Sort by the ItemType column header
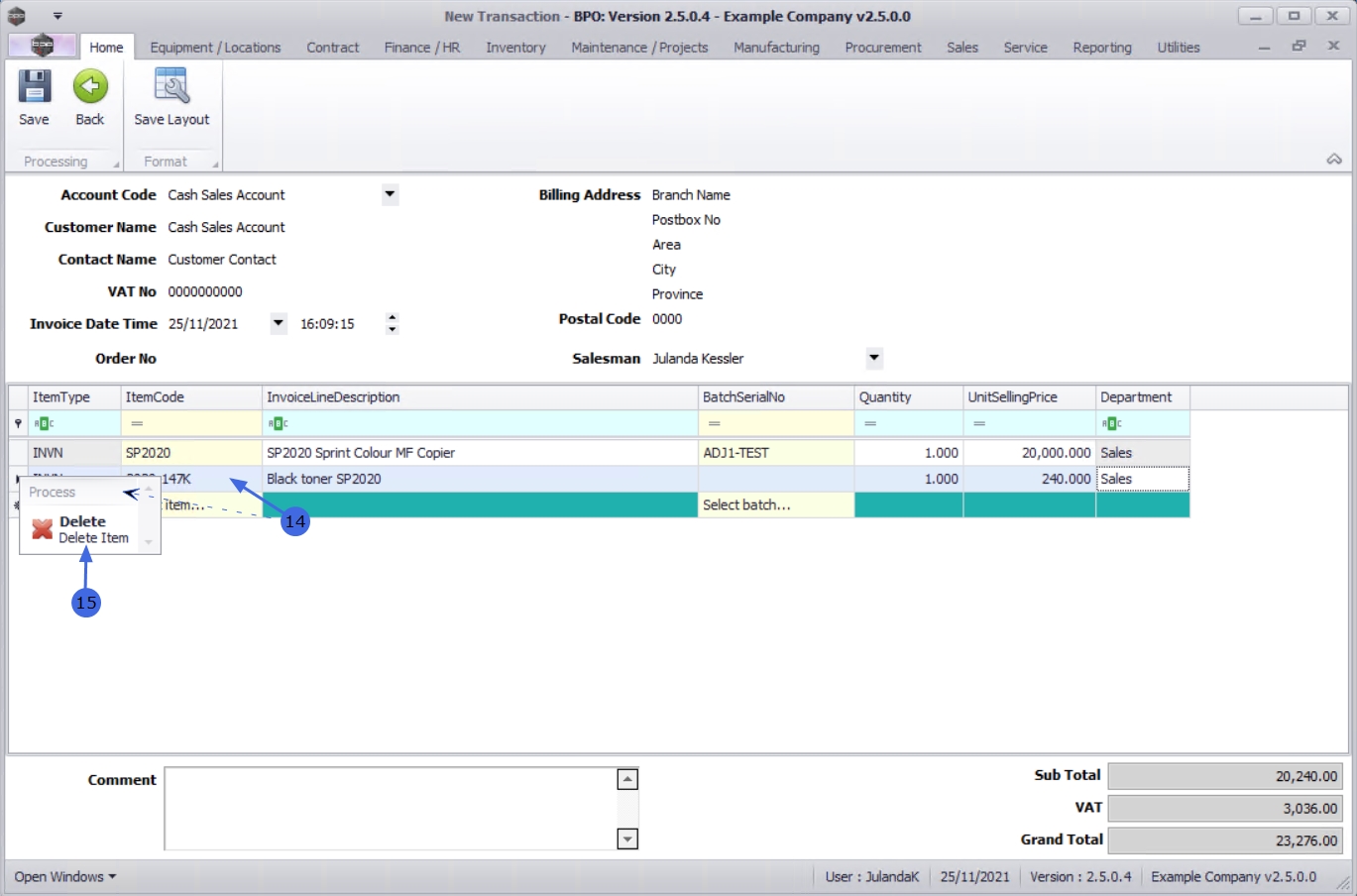 point(74,397)
